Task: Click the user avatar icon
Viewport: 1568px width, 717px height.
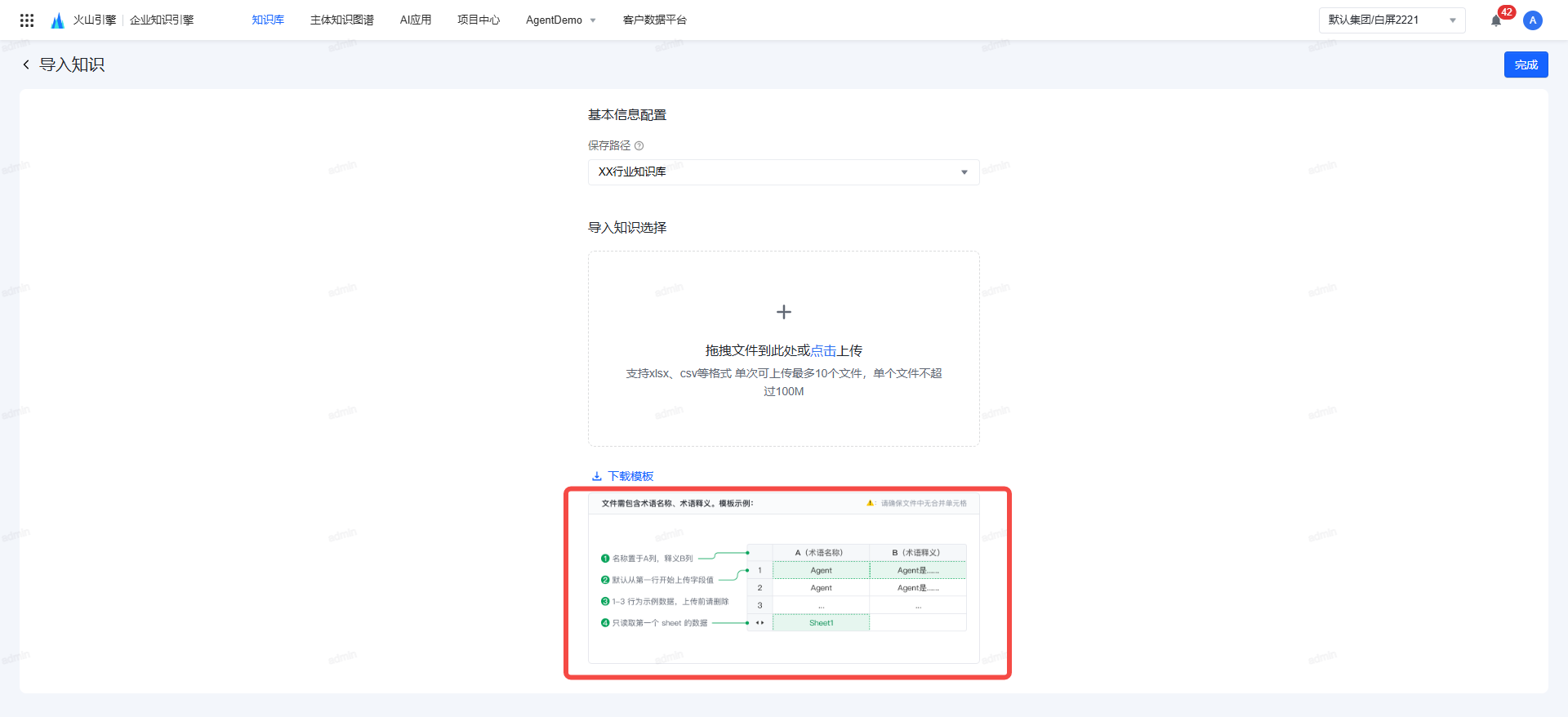Action: (x=1532, y=20)
